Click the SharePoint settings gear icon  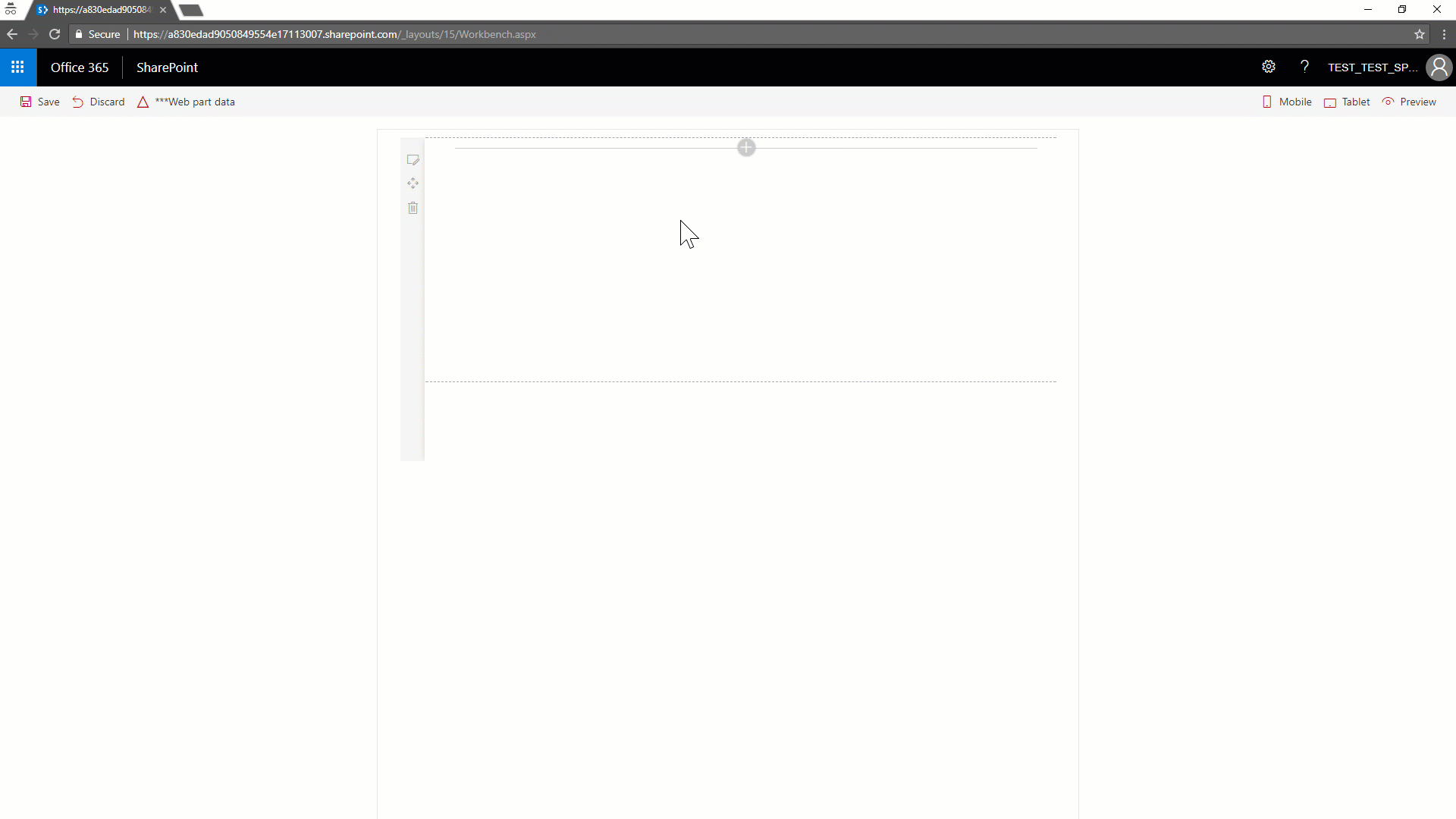pyautogui.click(x=1267, y=67)
